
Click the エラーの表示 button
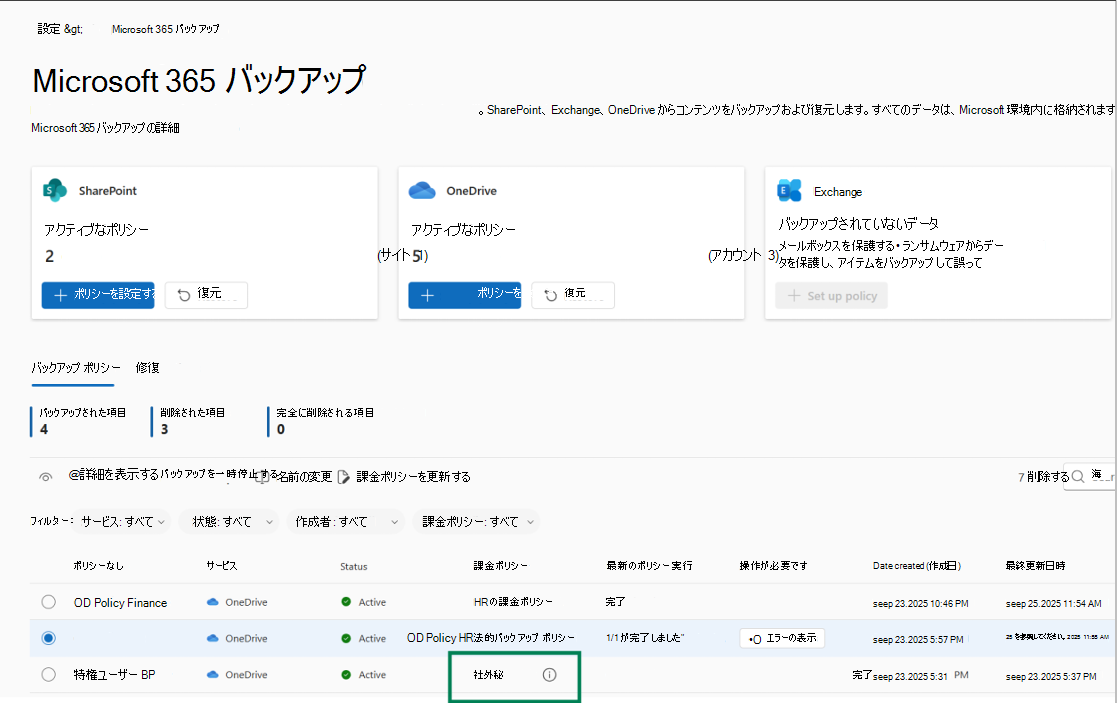(782, 638)
